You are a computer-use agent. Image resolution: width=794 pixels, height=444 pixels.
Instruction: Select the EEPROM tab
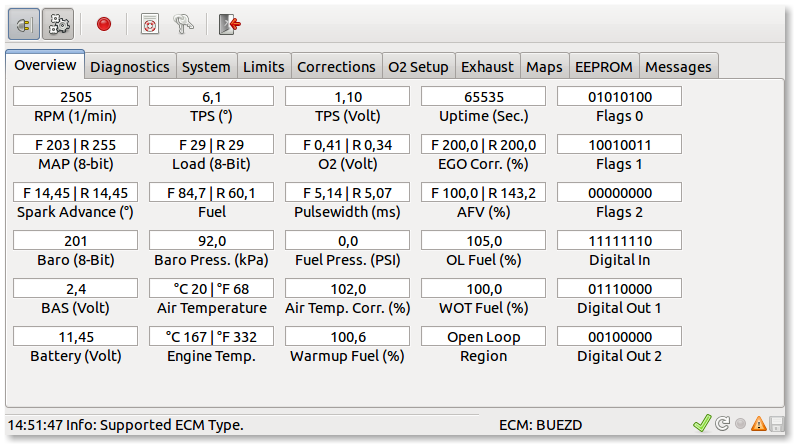[603, 67]
